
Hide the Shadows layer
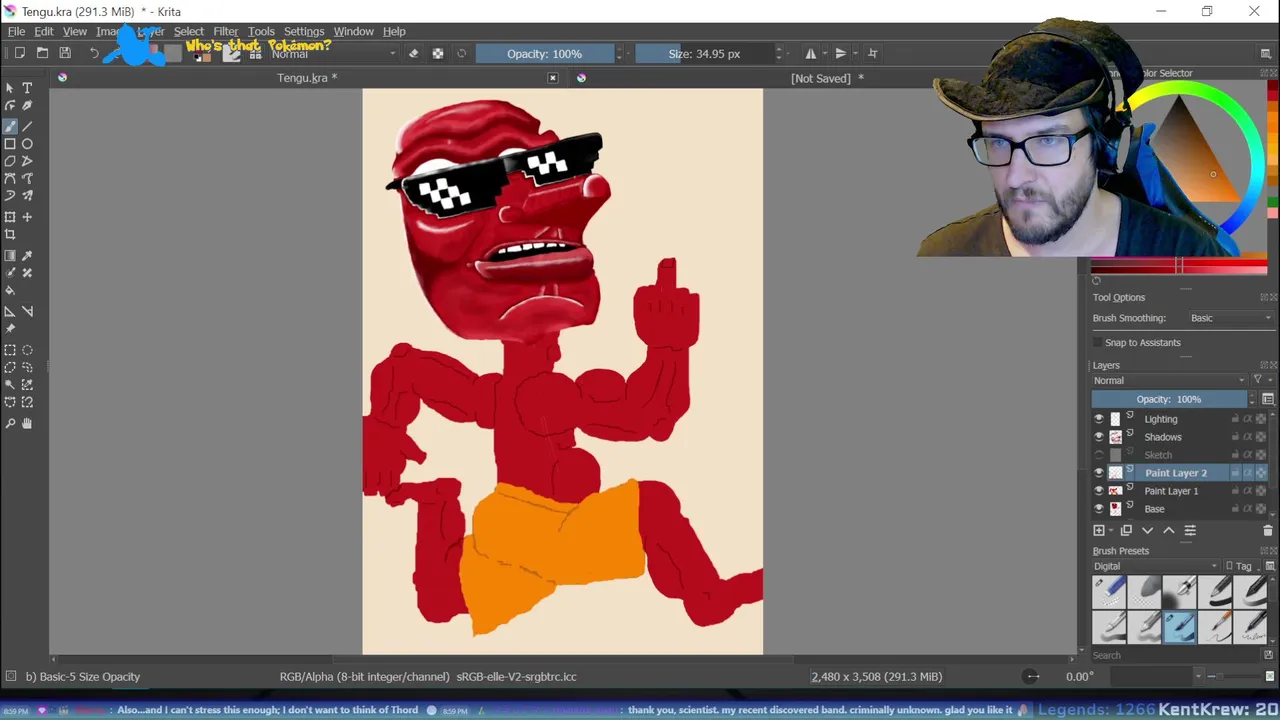point(1099,437)
